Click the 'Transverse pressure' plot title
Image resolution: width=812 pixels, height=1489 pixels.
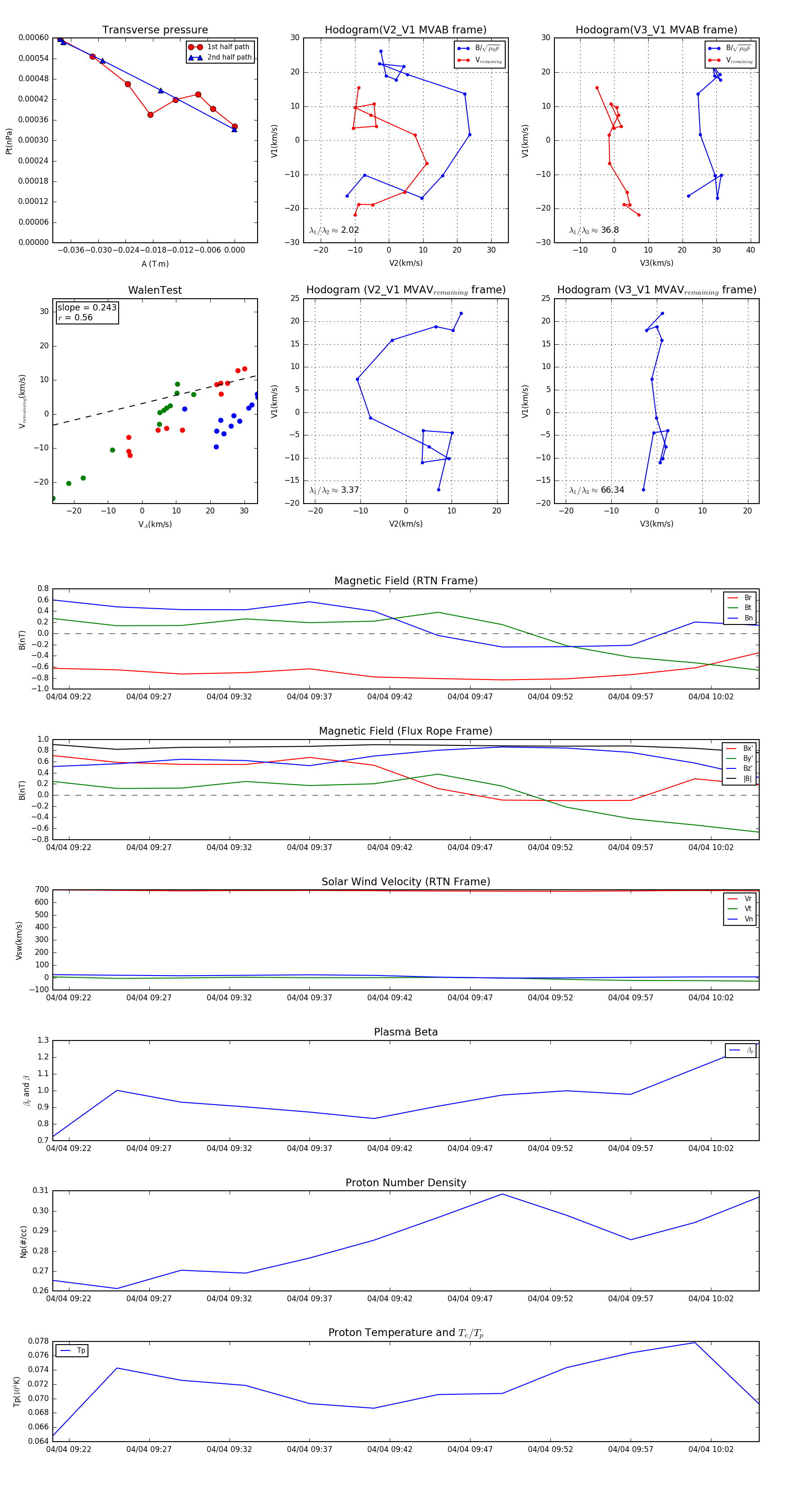pyautogui.click(x=155, y=30)
